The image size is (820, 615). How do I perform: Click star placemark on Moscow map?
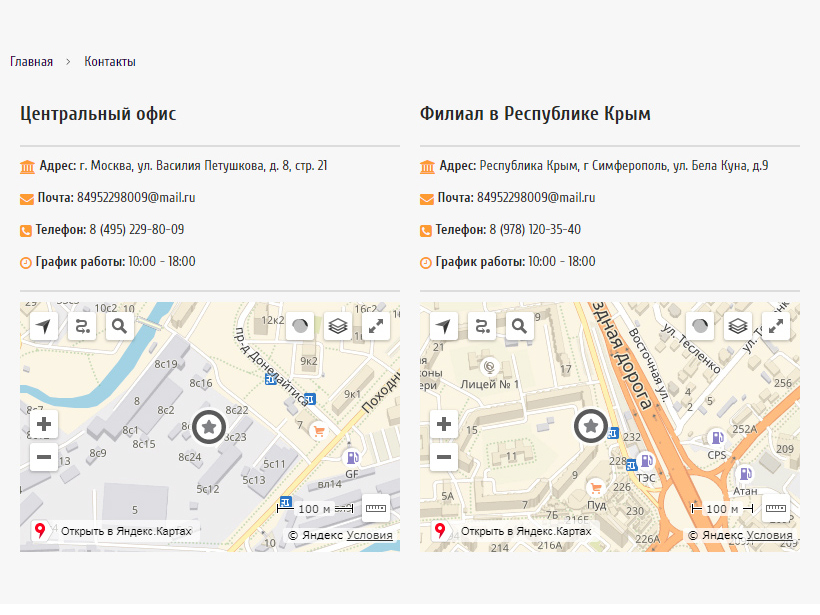[208, 427]
